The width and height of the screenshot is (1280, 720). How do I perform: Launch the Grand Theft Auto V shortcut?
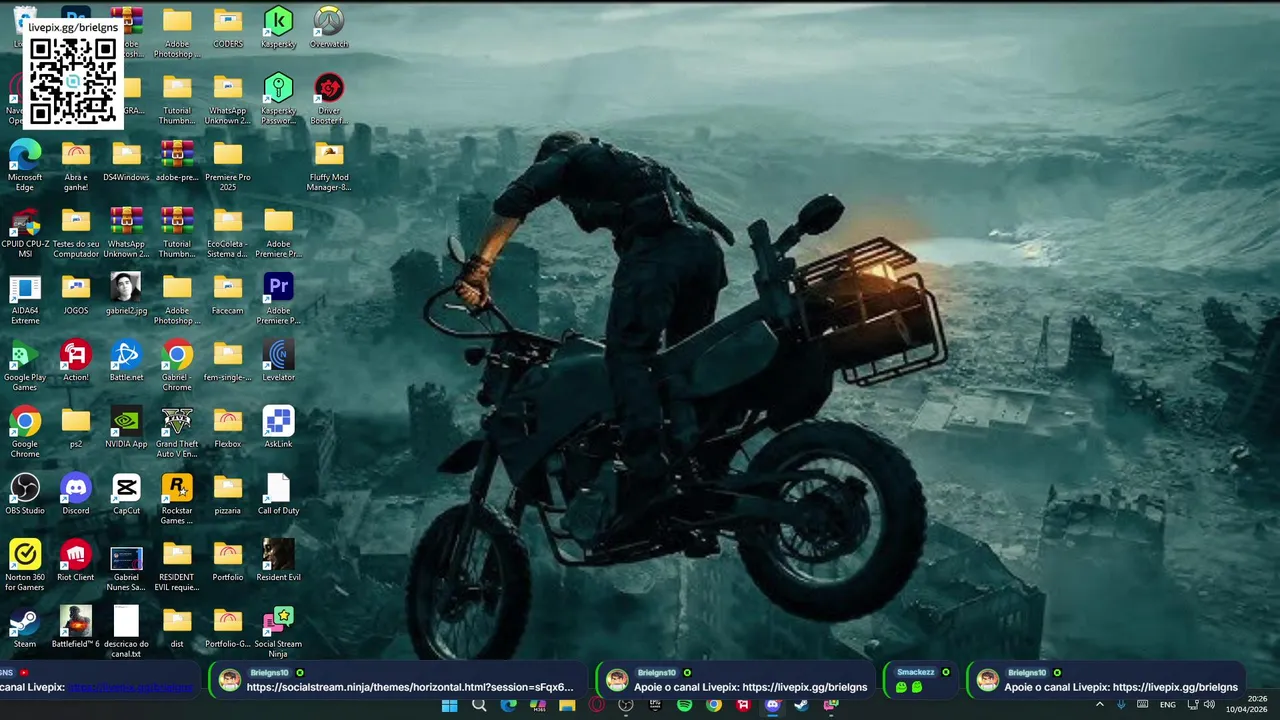click(x=177, y=432)
